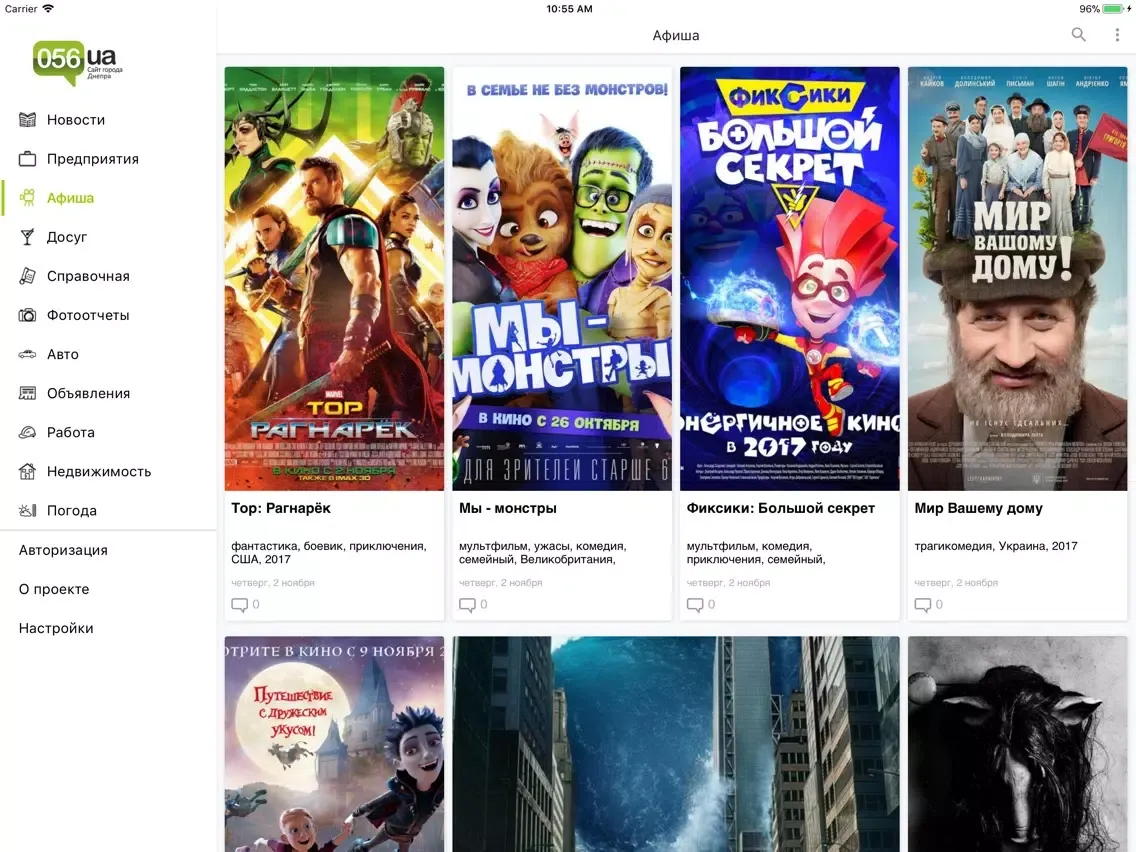Click the Афиша camera icon
This screenshot has height=852, width=1136.
(28, 198)
